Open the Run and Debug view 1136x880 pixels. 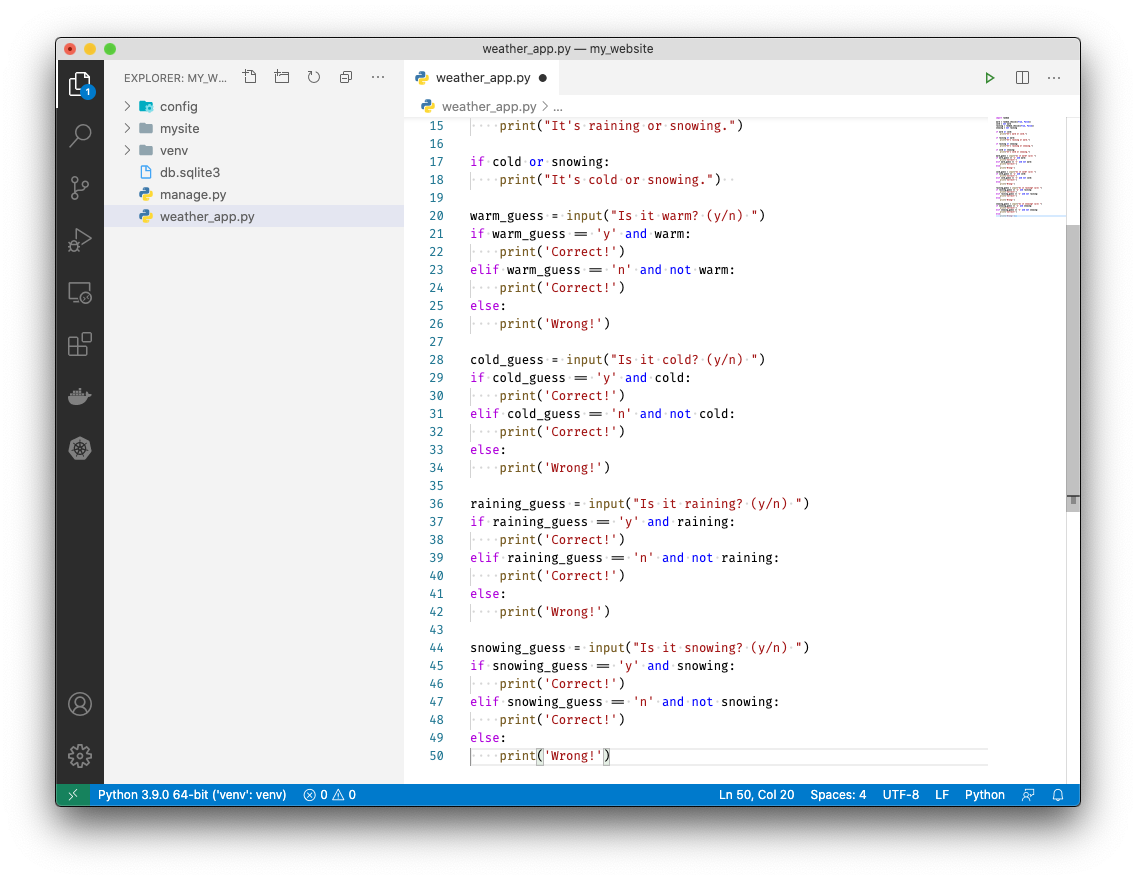tap(80, 240)
